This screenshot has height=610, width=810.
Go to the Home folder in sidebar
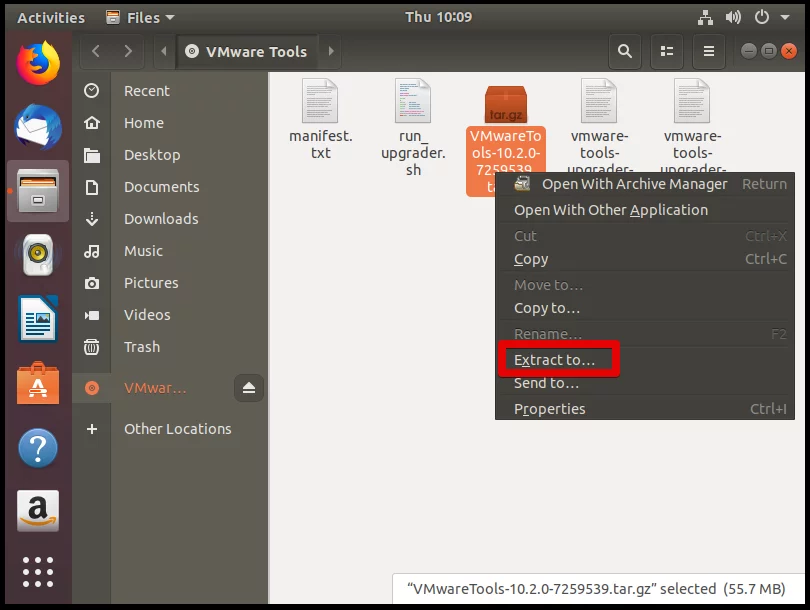tap(170, 123)
